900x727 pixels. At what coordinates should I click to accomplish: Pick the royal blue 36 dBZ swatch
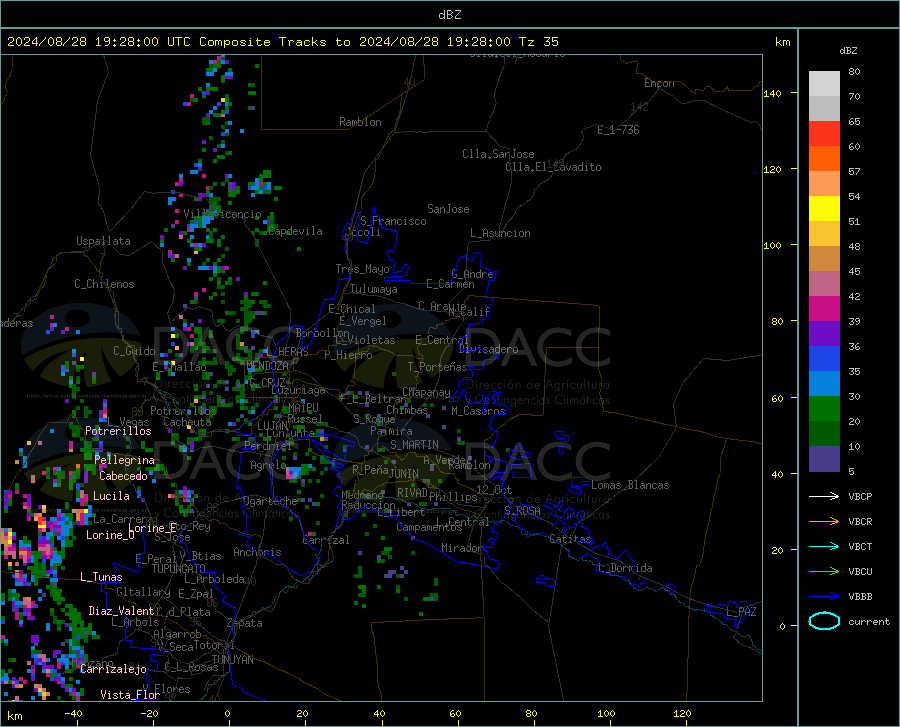(824, 359)
